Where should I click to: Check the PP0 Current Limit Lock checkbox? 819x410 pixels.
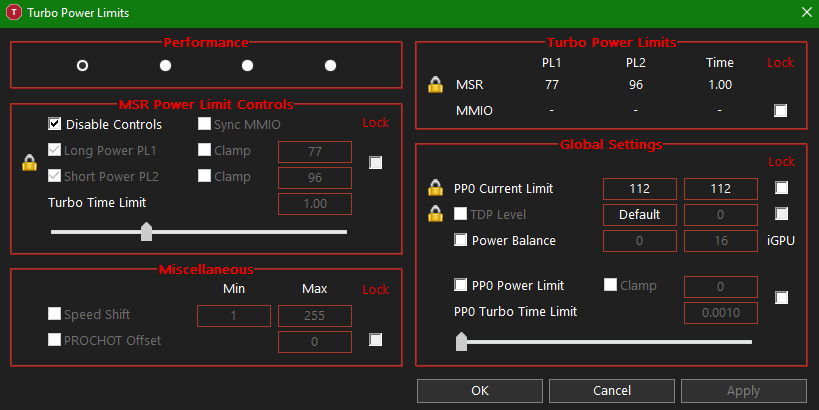[781, 188]
